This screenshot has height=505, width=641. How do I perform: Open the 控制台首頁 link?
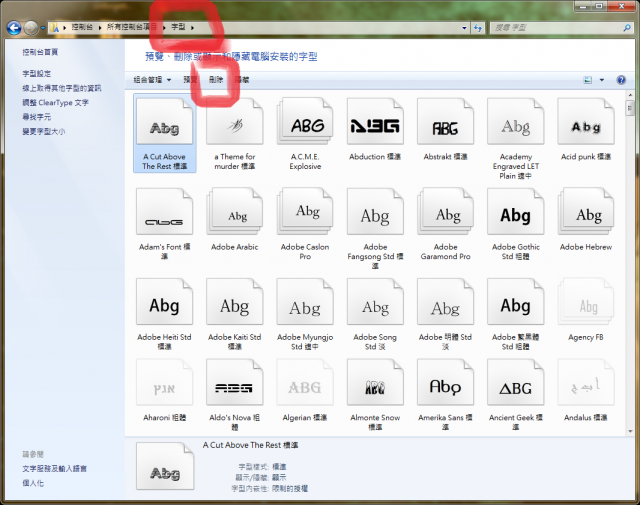coord(40,52)
